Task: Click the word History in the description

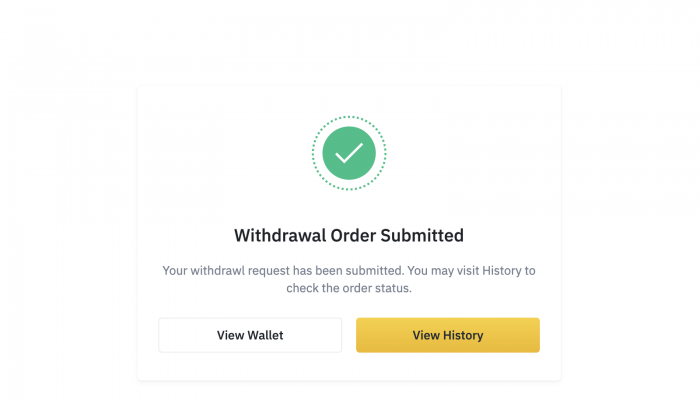Action: pos(501,271)
